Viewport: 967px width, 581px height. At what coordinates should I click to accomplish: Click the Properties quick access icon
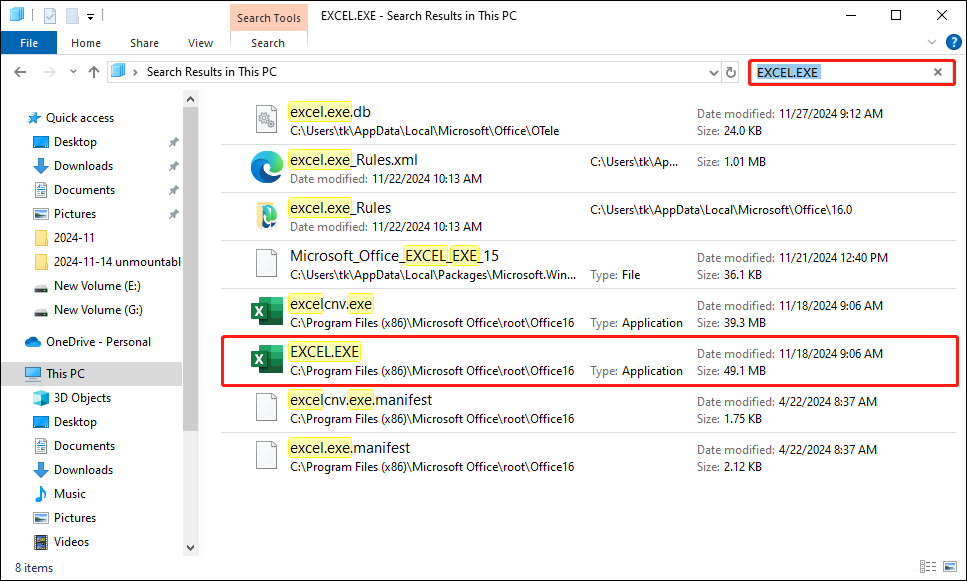pyautogui.click(x=50, y=15)
